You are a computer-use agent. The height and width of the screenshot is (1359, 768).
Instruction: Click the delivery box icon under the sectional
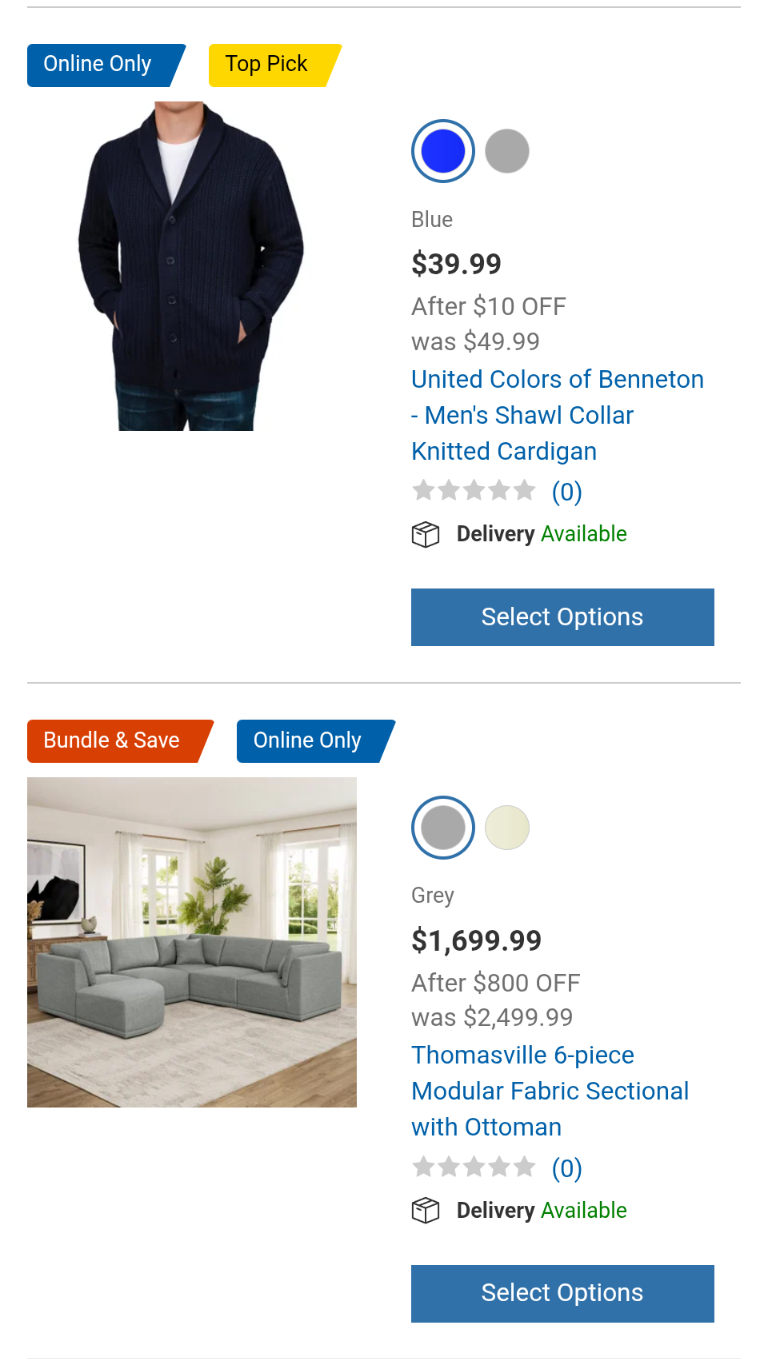[x=426, y=1211]
